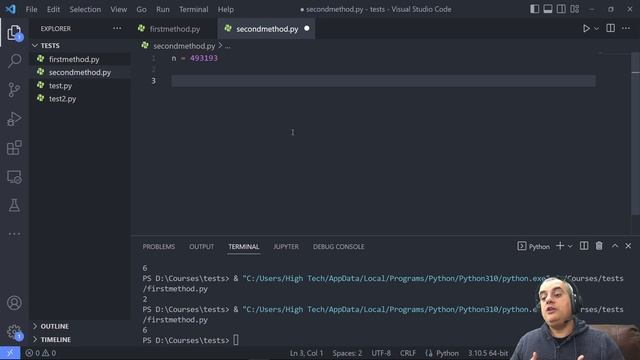Switch to JUPYTER panel tab
The image size is (640, 360).
pos(286,247)
